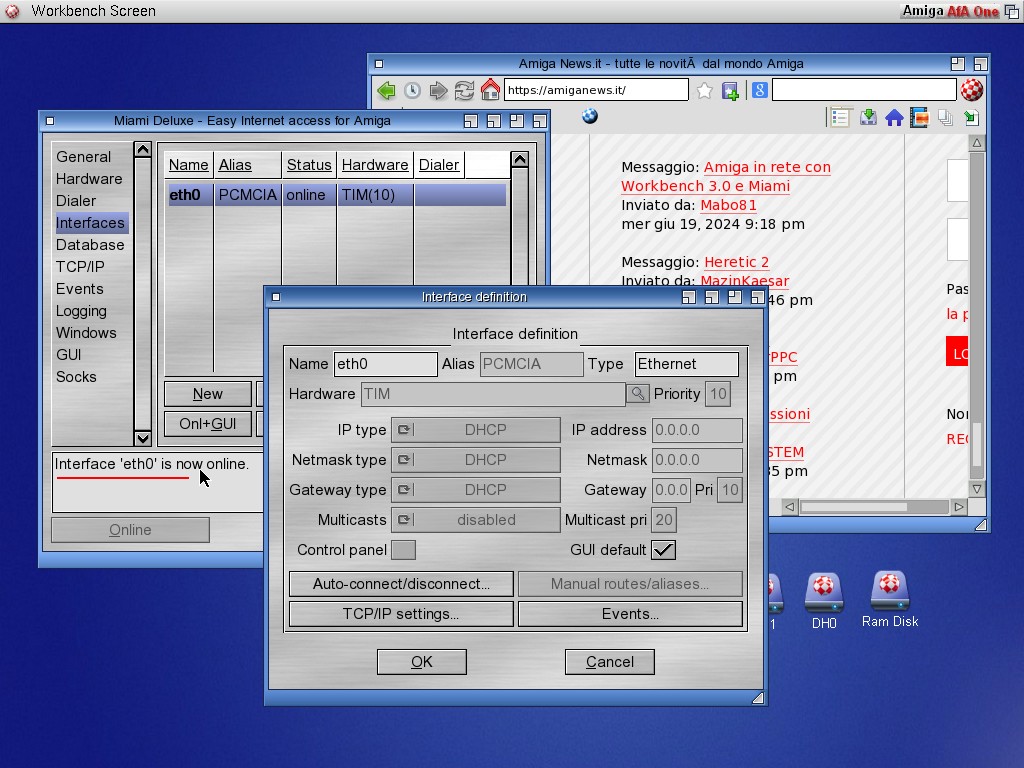The width and height of the screenshot is (1024, 768).
Task: Click the bookmark star icon
Action: tap(704, 91)
